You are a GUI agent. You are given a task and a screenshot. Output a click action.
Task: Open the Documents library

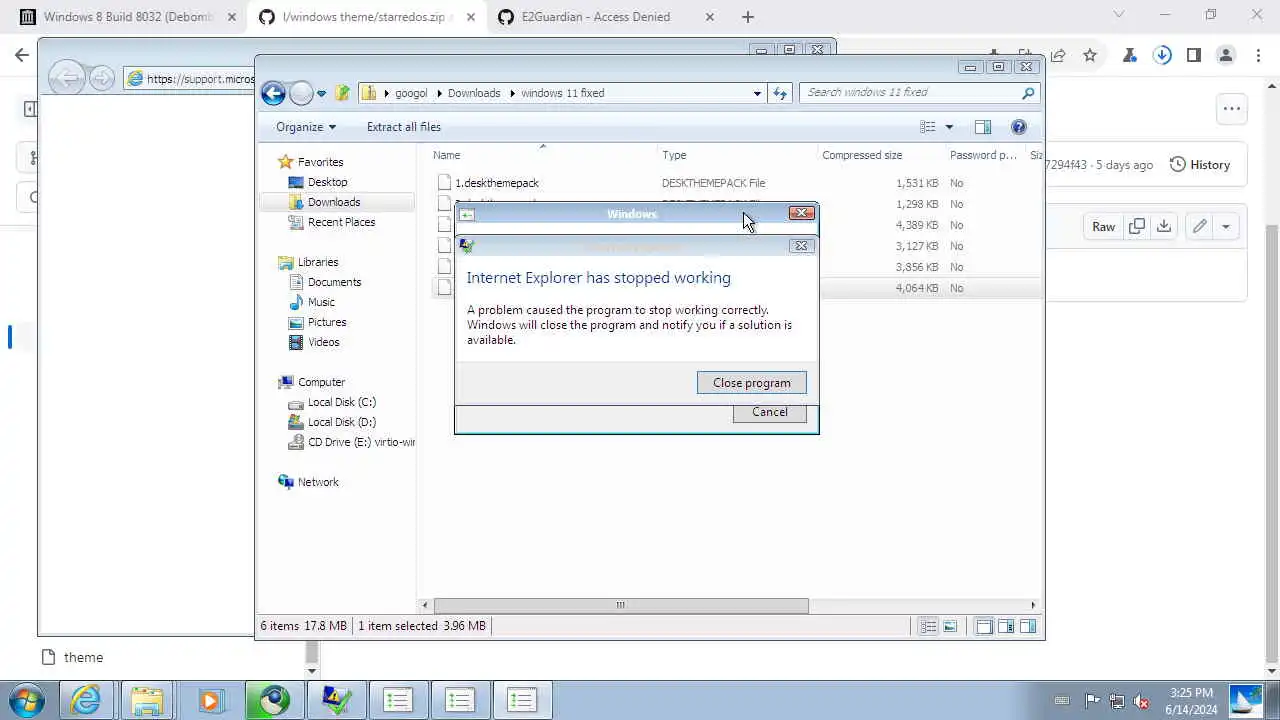pos(334,282)
